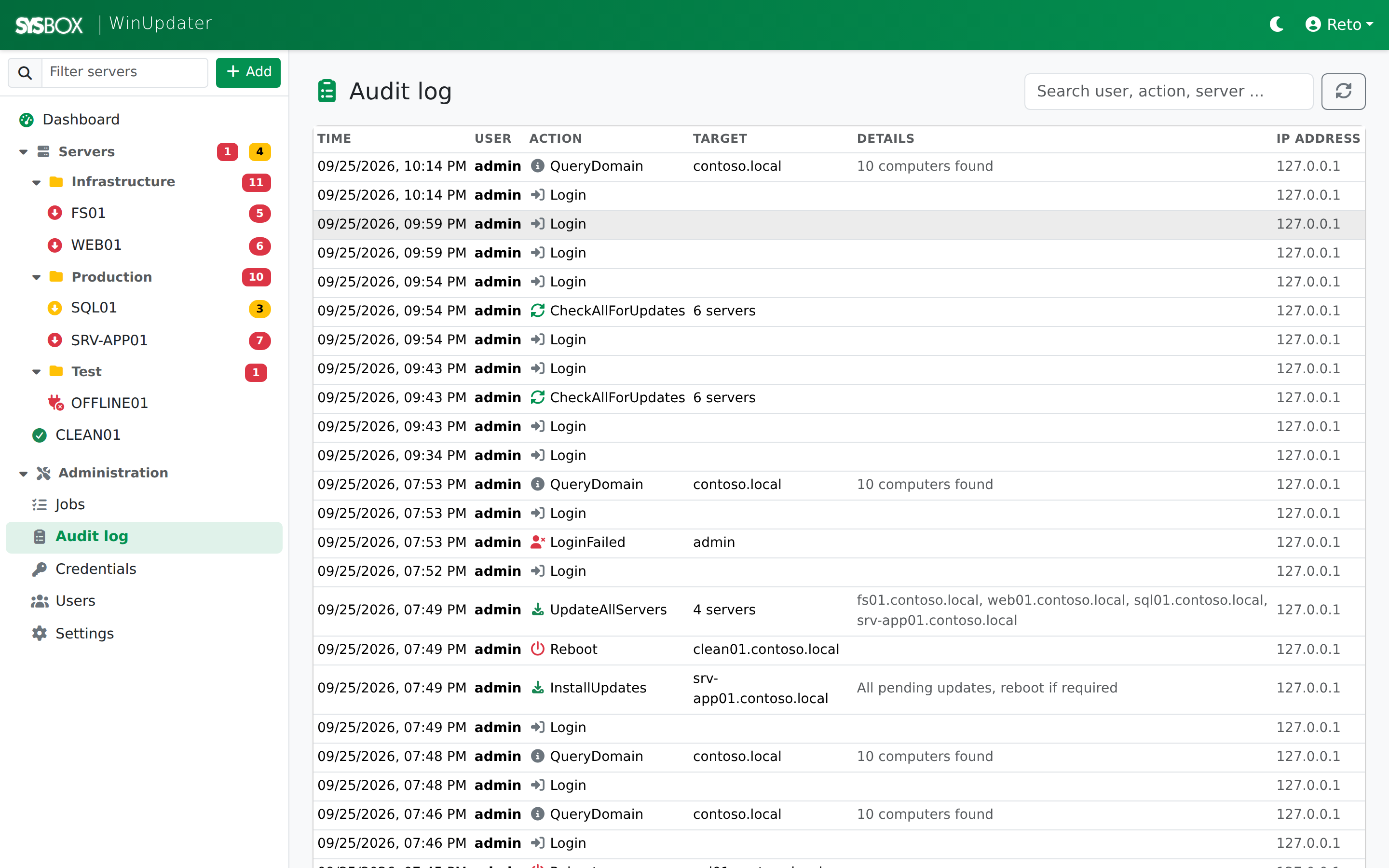Click the Test folder icon
Image resolution: width=1389 pixels, height=868 pixels.
[x=55, y=371]
